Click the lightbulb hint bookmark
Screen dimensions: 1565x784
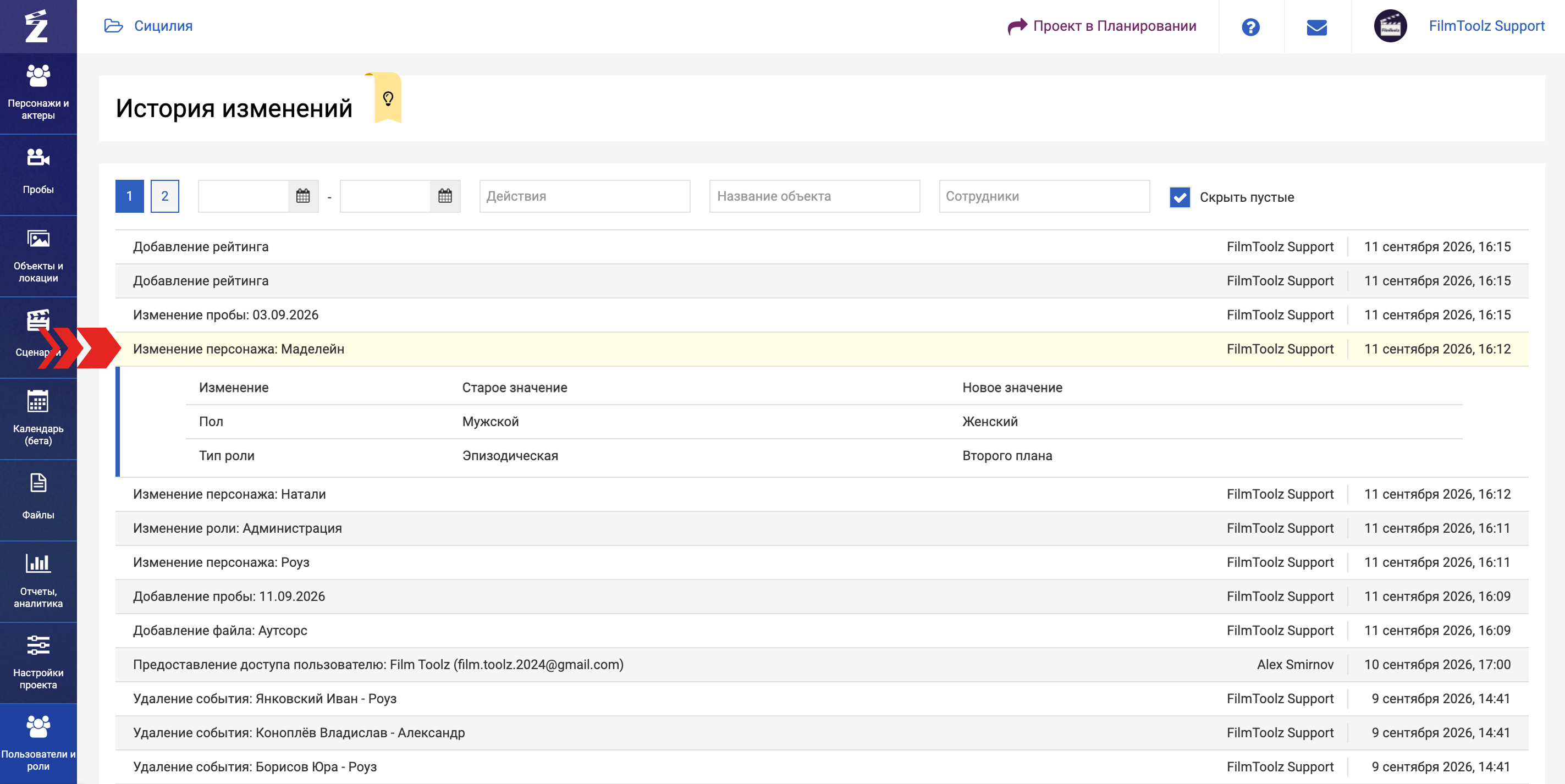tap(388, 98)
